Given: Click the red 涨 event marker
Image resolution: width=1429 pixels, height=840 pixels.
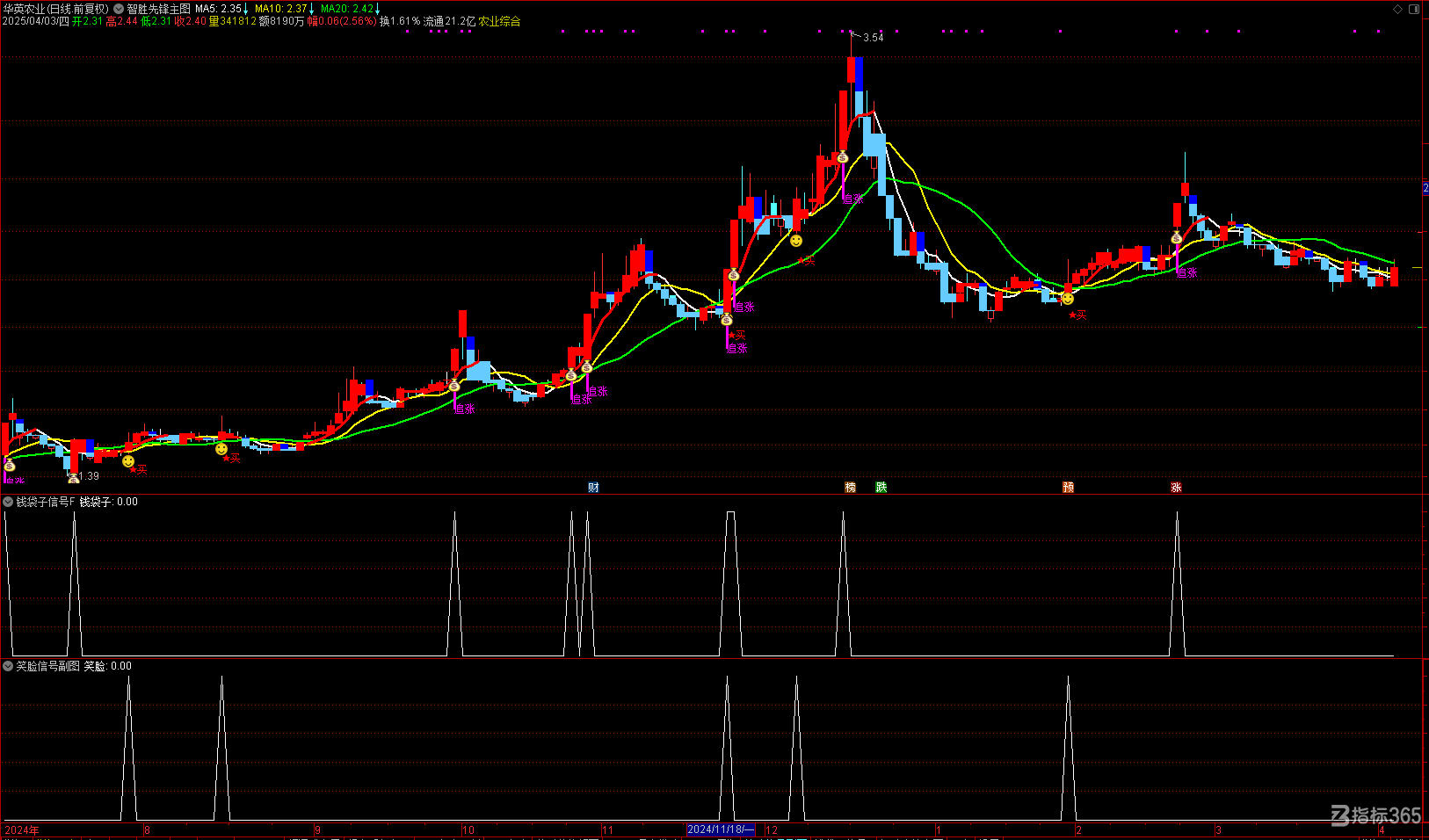Looking at the screenshot, I should (x=1176, y=488).
